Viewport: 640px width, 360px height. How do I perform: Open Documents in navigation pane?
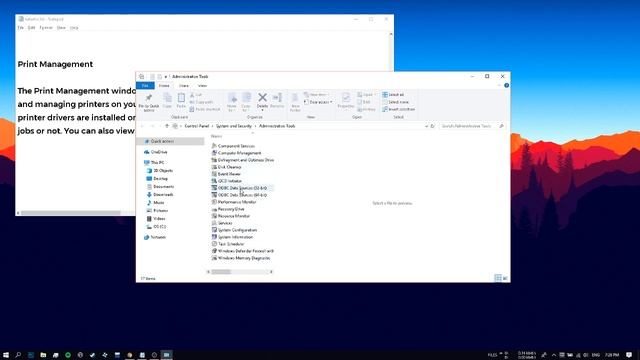tap(160, 187)
